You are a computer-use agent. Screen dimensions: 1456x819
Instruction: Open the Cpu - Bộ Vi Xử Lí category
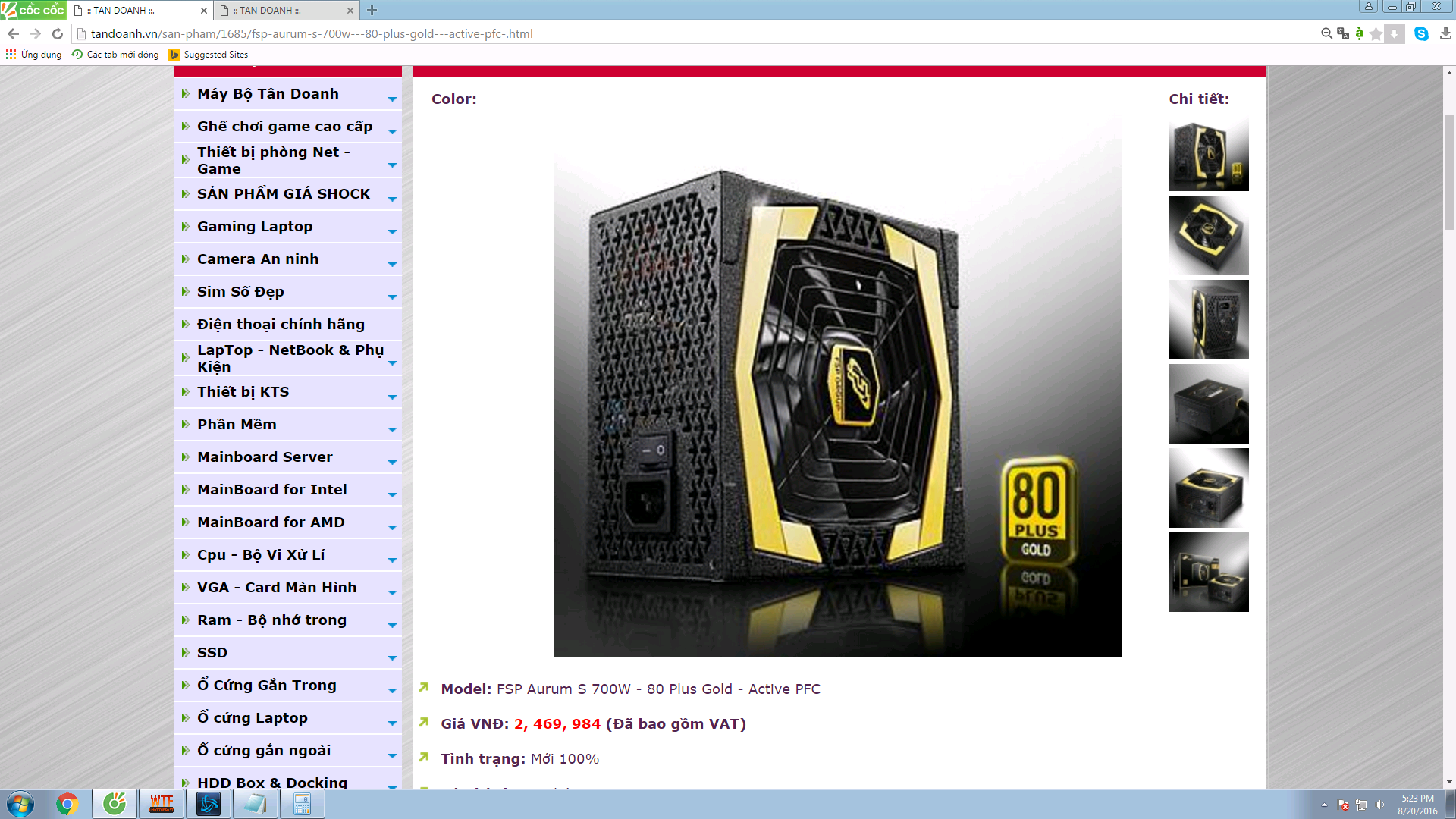tap(288, 555)
